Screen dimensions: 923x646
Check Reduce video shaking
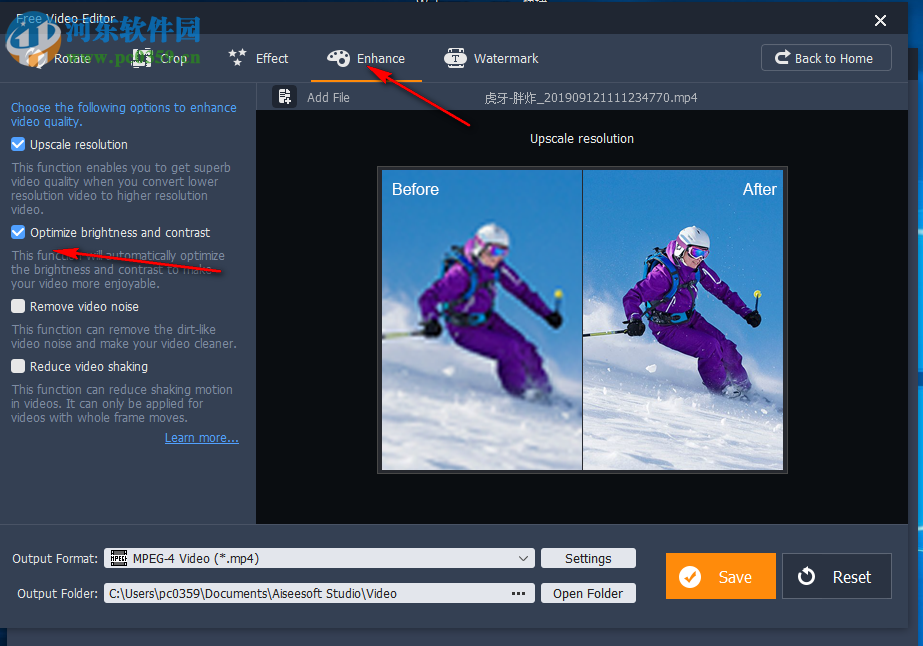(17, 366)
